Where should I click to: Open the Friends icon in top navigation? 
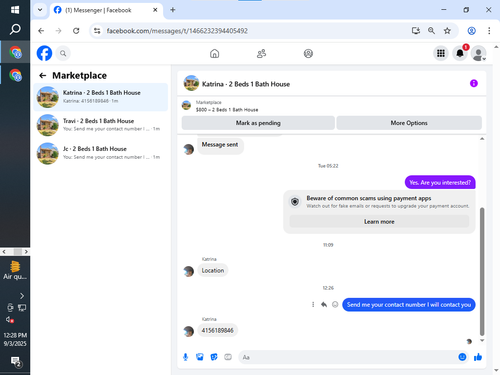coord(261,53)
